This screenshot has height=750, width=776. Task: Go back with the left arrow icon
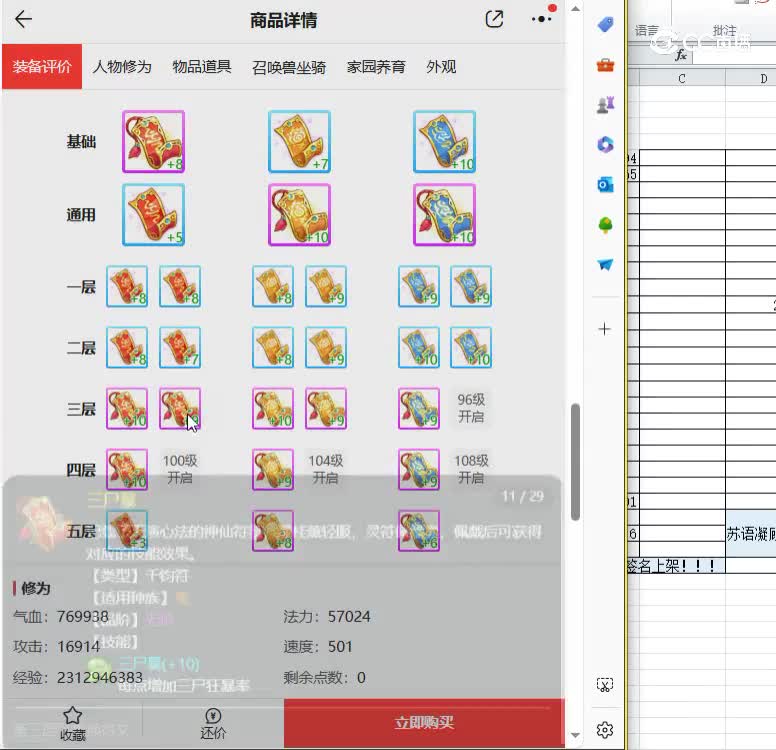23,19
